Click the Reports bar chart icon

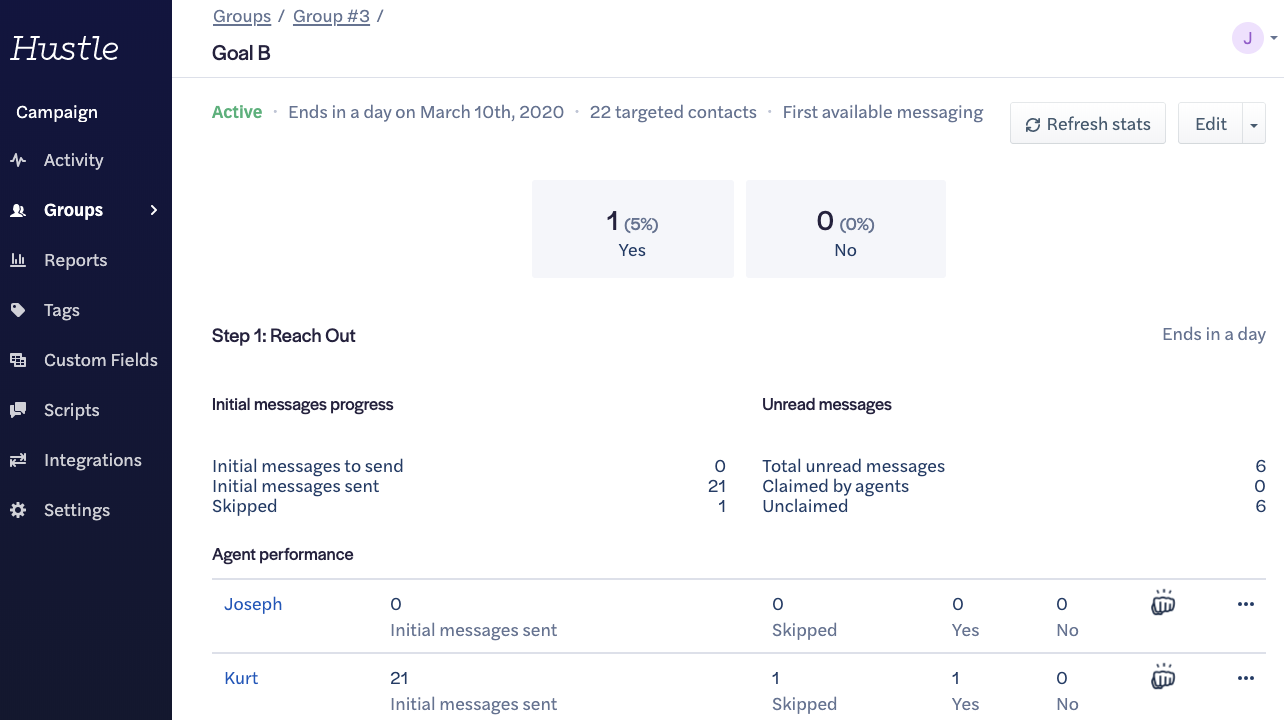coord(18,260)
